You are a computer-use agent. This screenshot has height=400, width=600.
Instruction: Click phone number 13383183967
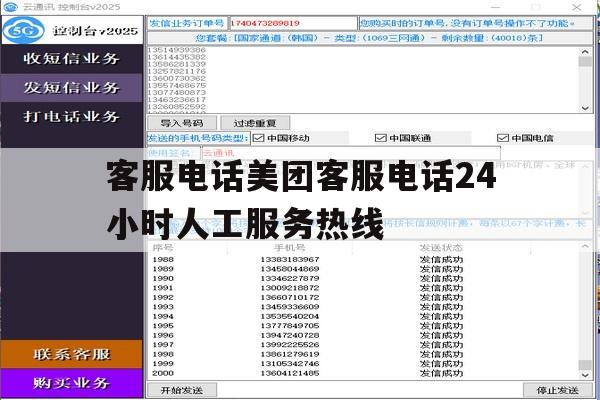pos(290,260)
